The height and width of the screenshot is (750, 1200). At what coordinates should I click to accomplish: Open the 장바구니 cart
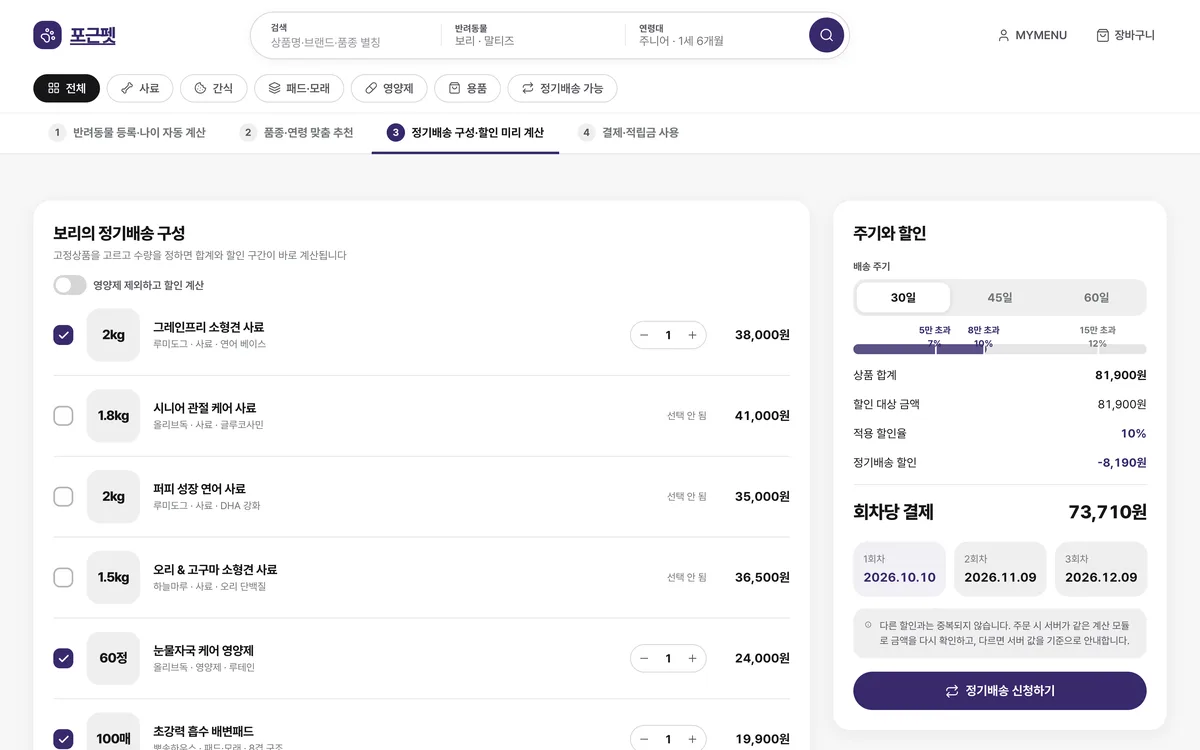coord(1125,35)
